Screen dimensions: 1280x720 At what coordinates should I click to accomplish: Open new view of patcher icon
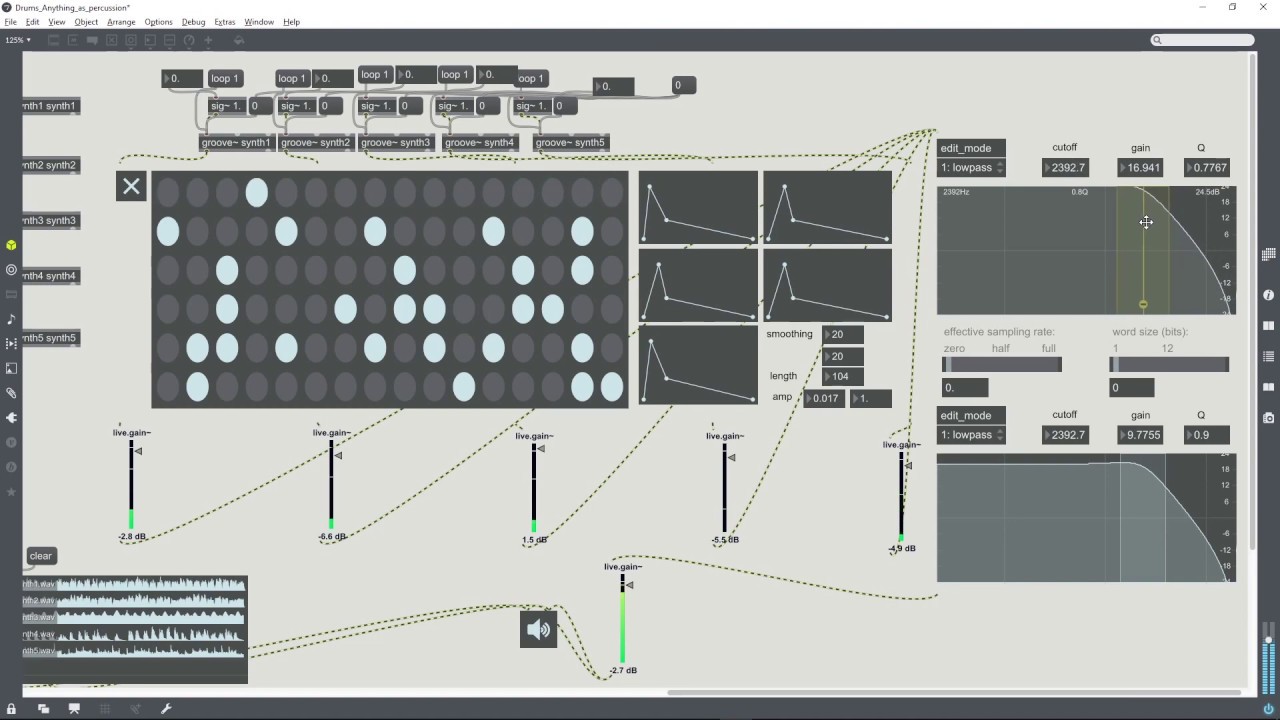point(43,708)
